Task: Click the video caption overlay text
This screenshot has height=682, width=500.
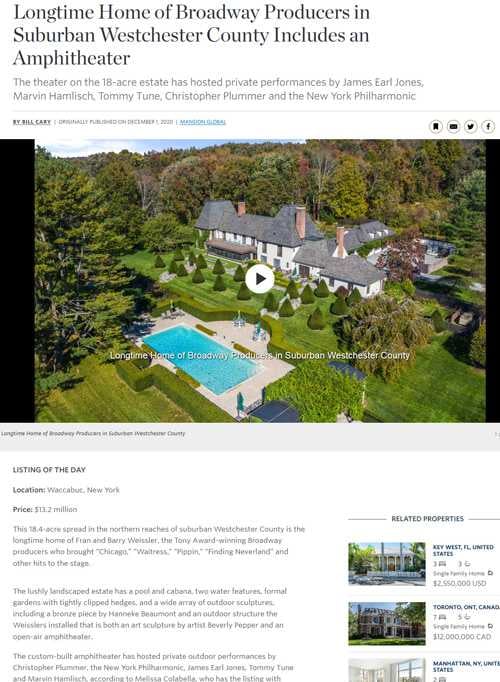Action: pos(260,355)
